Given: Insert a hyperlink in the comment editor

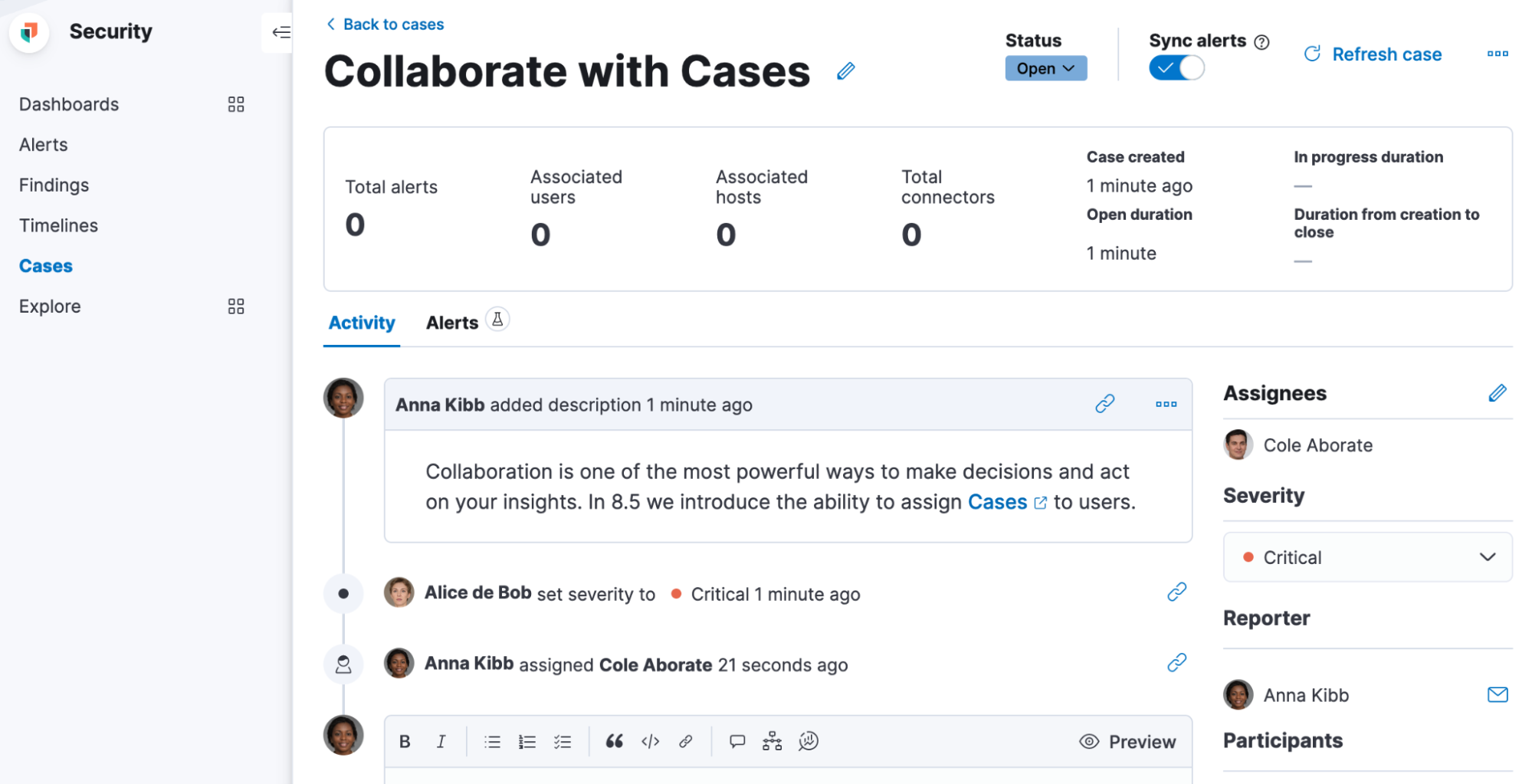Looking at the screenshot, I should pos(686,741).
